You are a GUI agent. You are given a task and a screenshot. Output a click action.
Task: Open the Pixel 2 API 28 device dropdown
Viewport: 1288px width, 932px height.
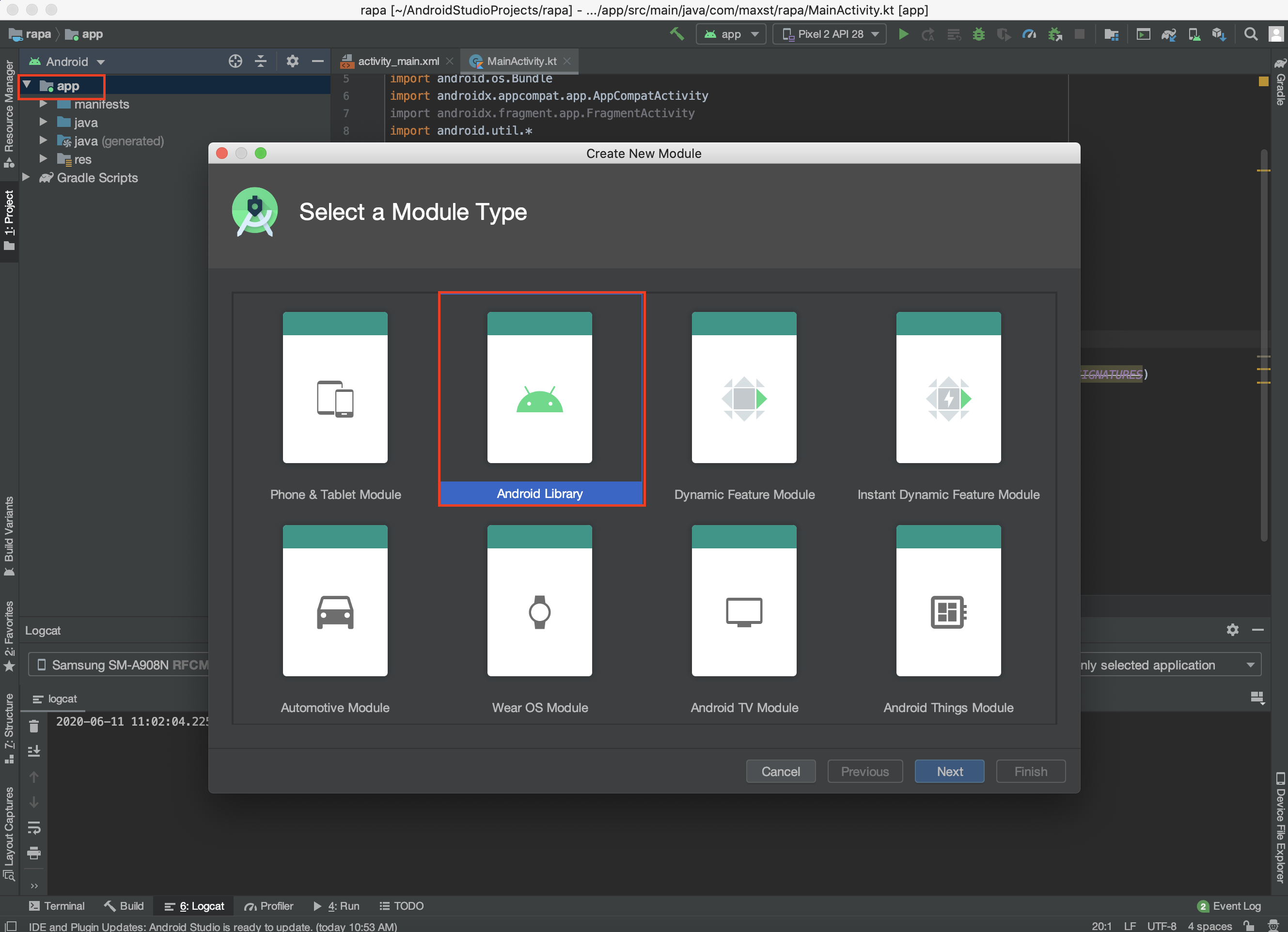pyautogui.click(x=829, y=34)
